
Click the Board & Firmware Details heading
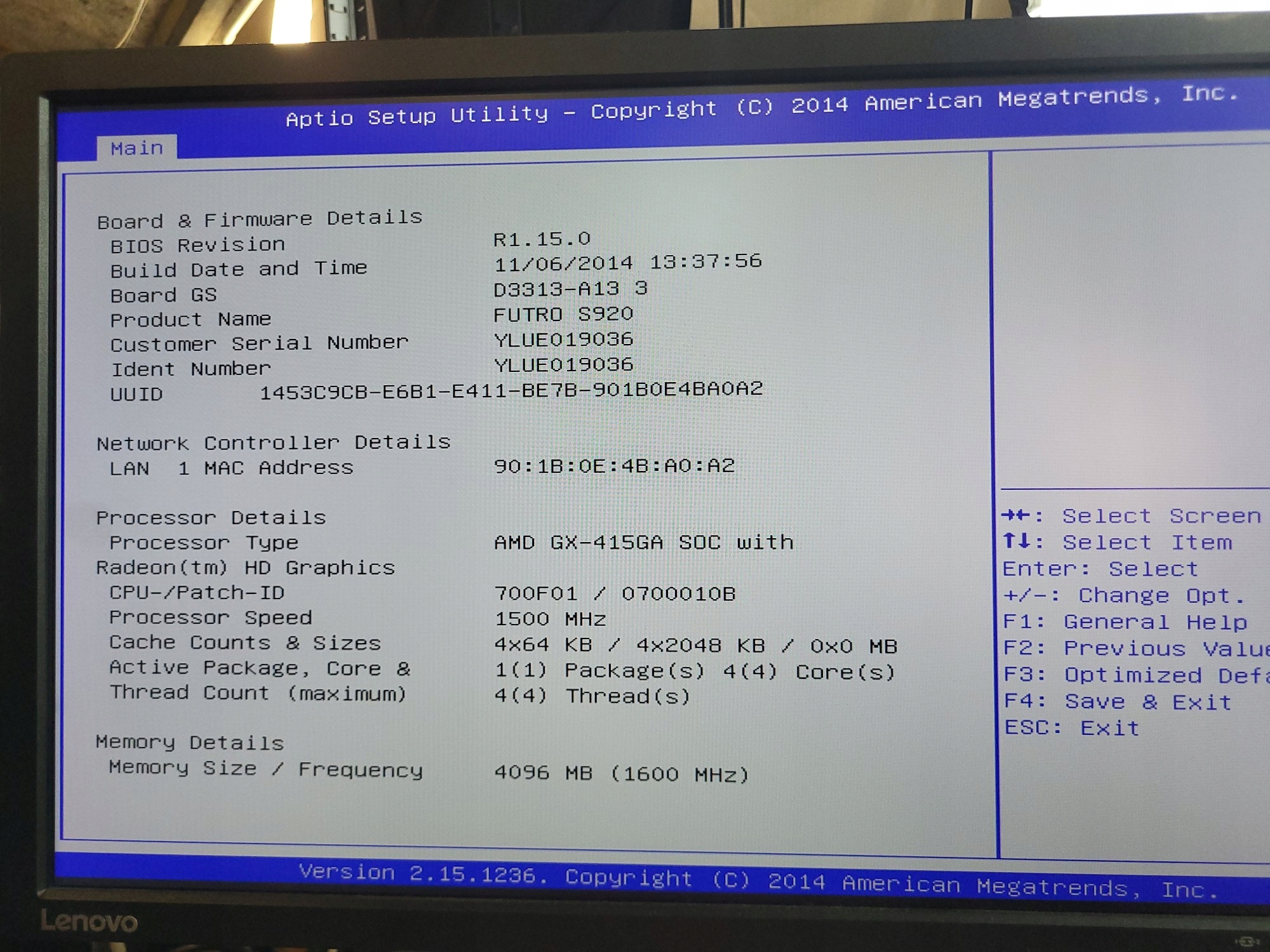point(259,220)
